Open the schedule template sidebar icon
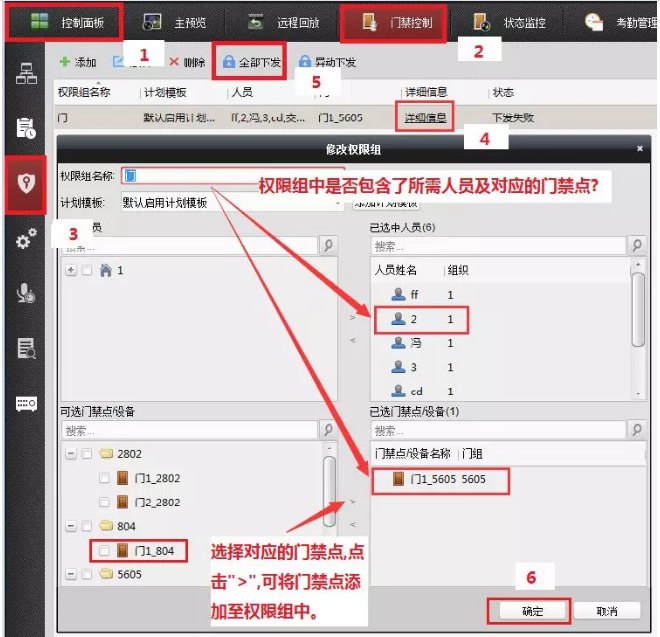660x637 pixels. click(26, 128)
